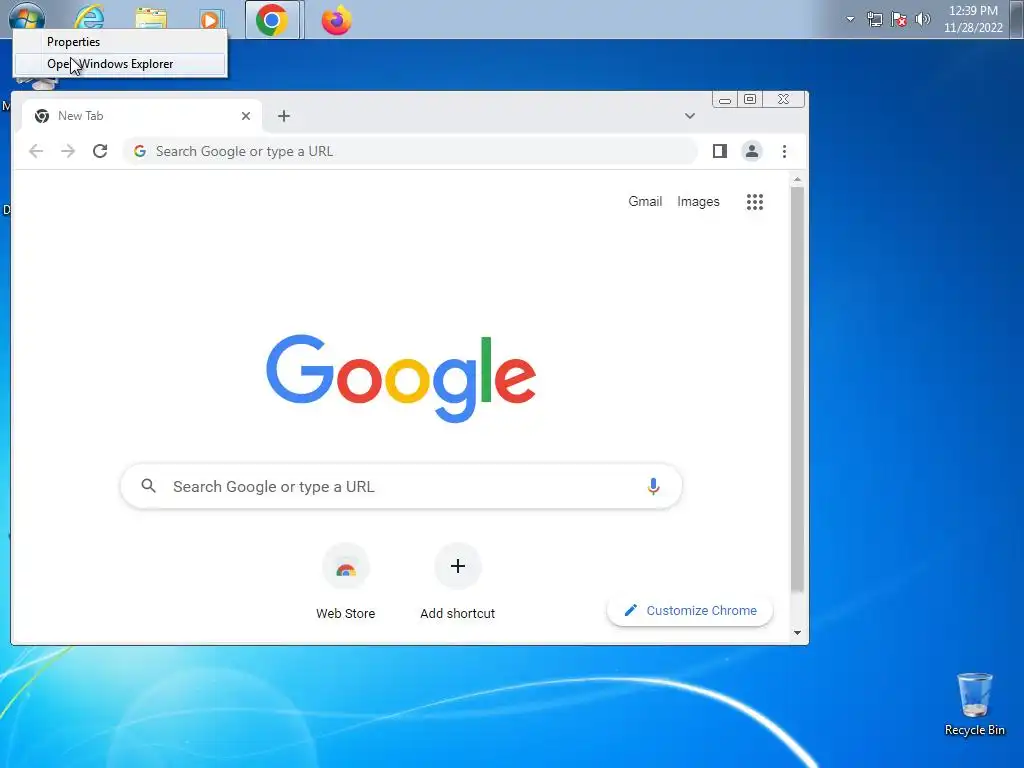Open Chrome's tab search chevron
This screenshot has height=768, width=1024.
(690, 116)
